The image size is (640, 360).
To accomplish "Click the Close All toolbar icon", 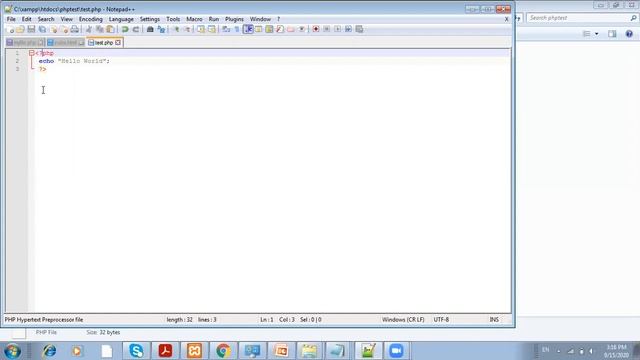I will (x=64, y=29).
